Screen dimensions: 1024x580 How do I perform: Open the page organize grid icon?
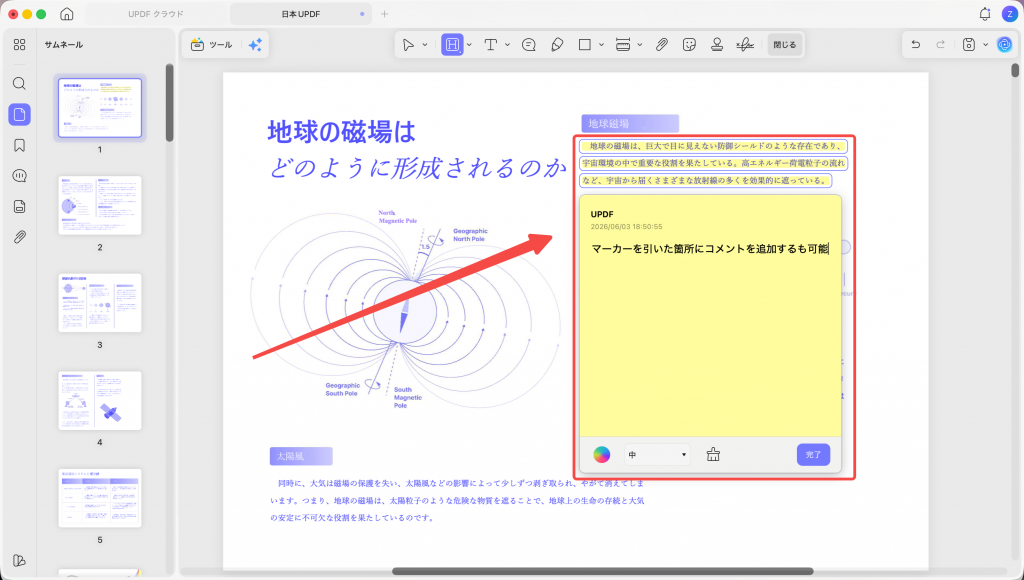pyautogui.click(x=20, y=44)
